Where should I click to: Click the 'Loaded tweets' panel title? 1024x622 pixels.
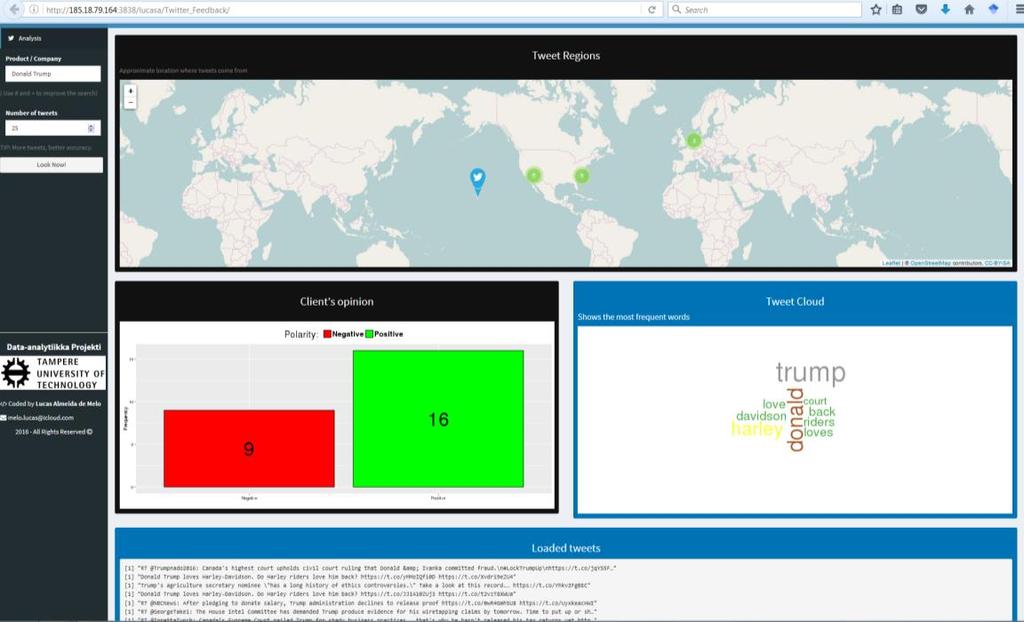(566, 548)
